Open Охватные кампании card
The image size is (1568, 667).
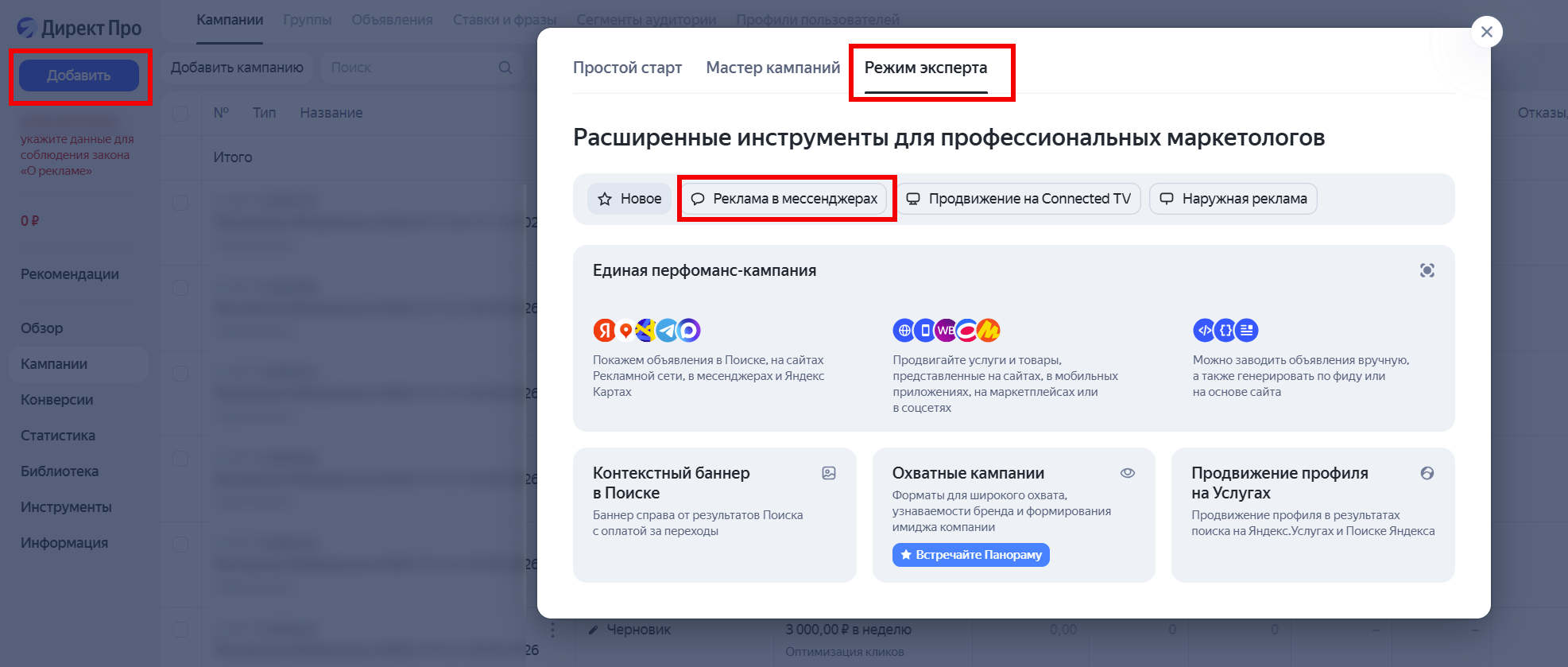pos(1013,515)
